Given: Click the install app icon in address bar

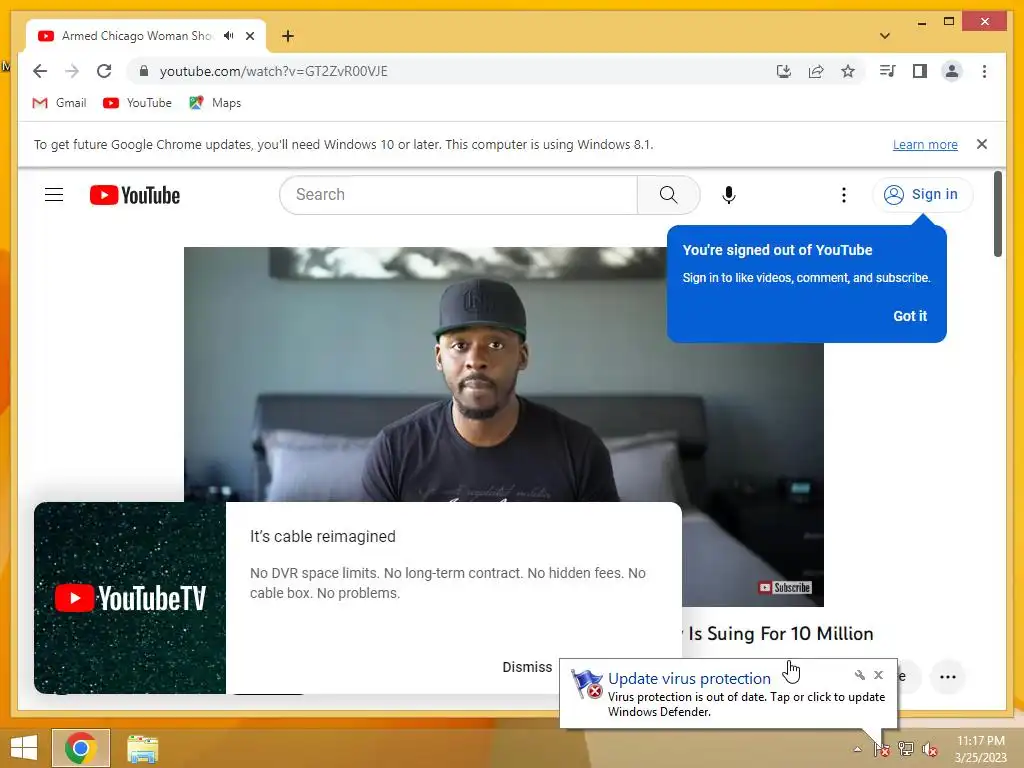Looking at the screenshot, I should click(x=784, y=71).
